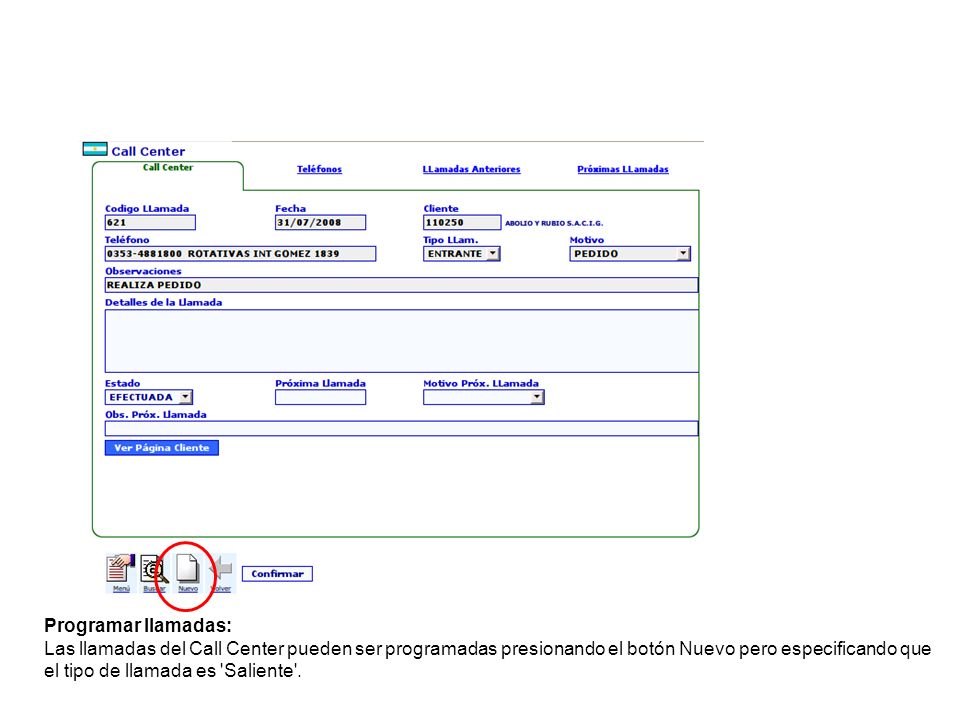Click the Obs. Próx. Llamada field
This screenshot has height=720, width=960.
point(401,429)
